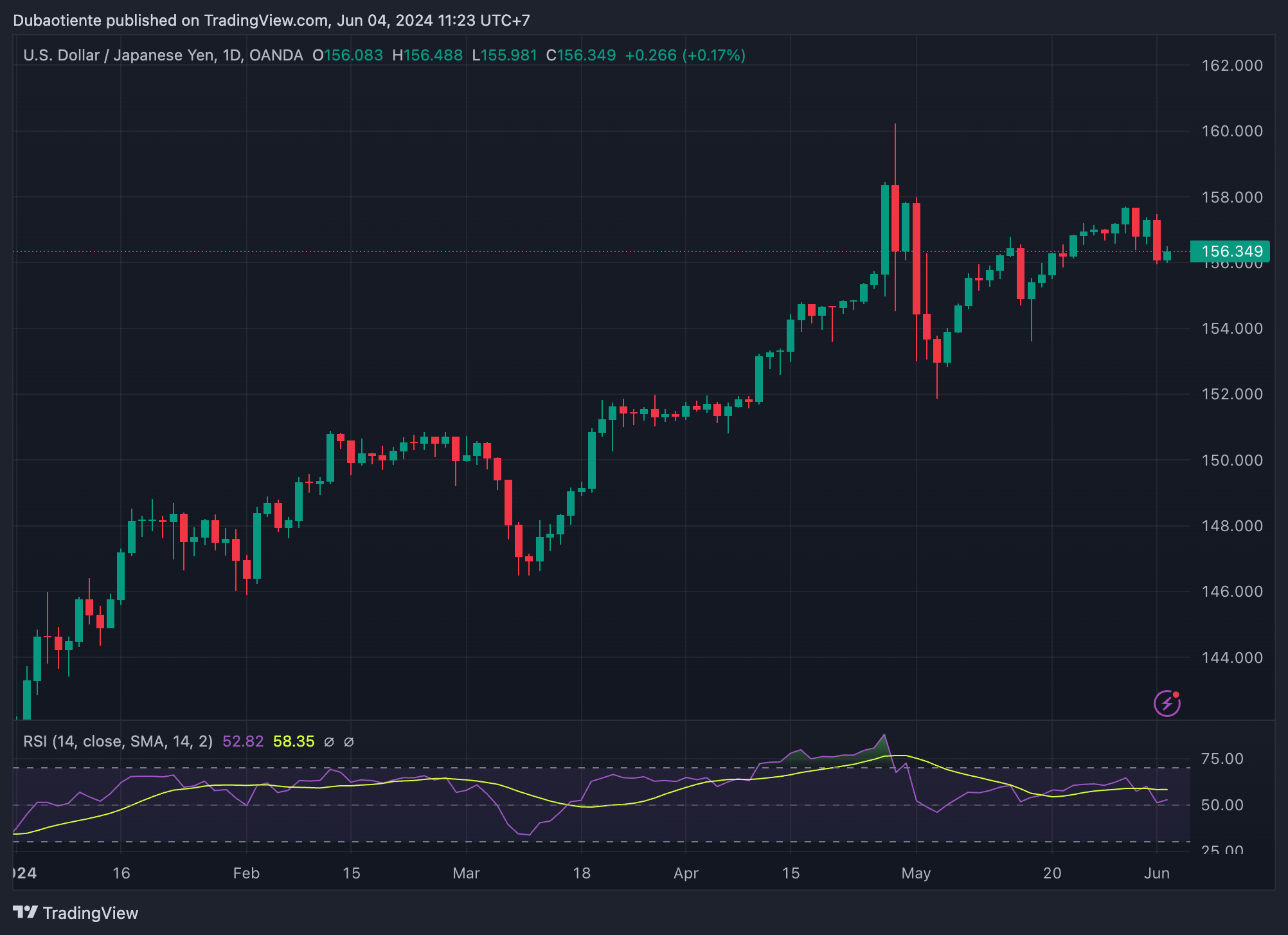Screen dimensions: 1288x935
Task: Click the May label on time axis
Action: [x=916, y=873]
